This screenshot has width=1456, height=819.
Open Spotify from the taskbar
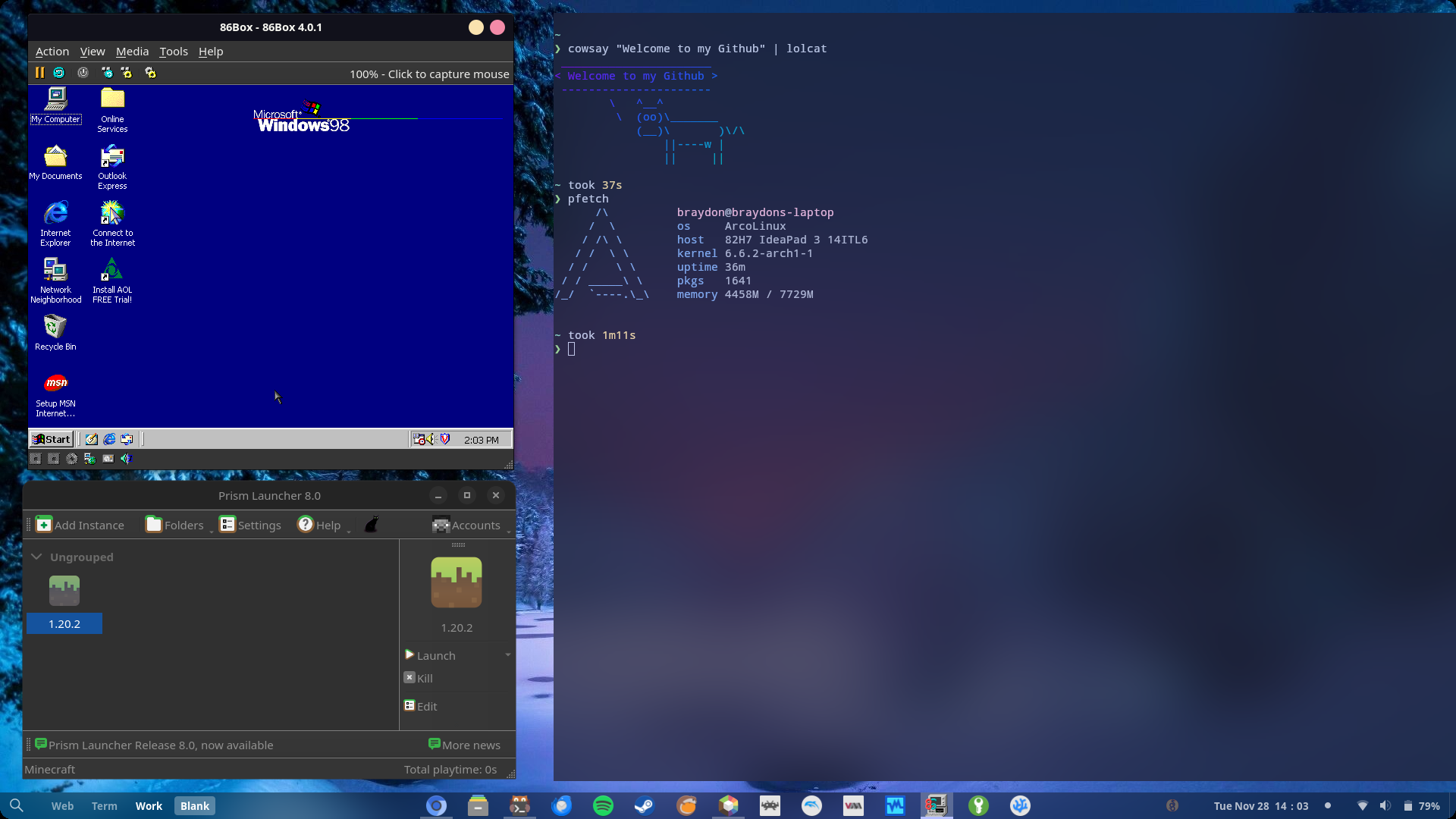(603, 805)
